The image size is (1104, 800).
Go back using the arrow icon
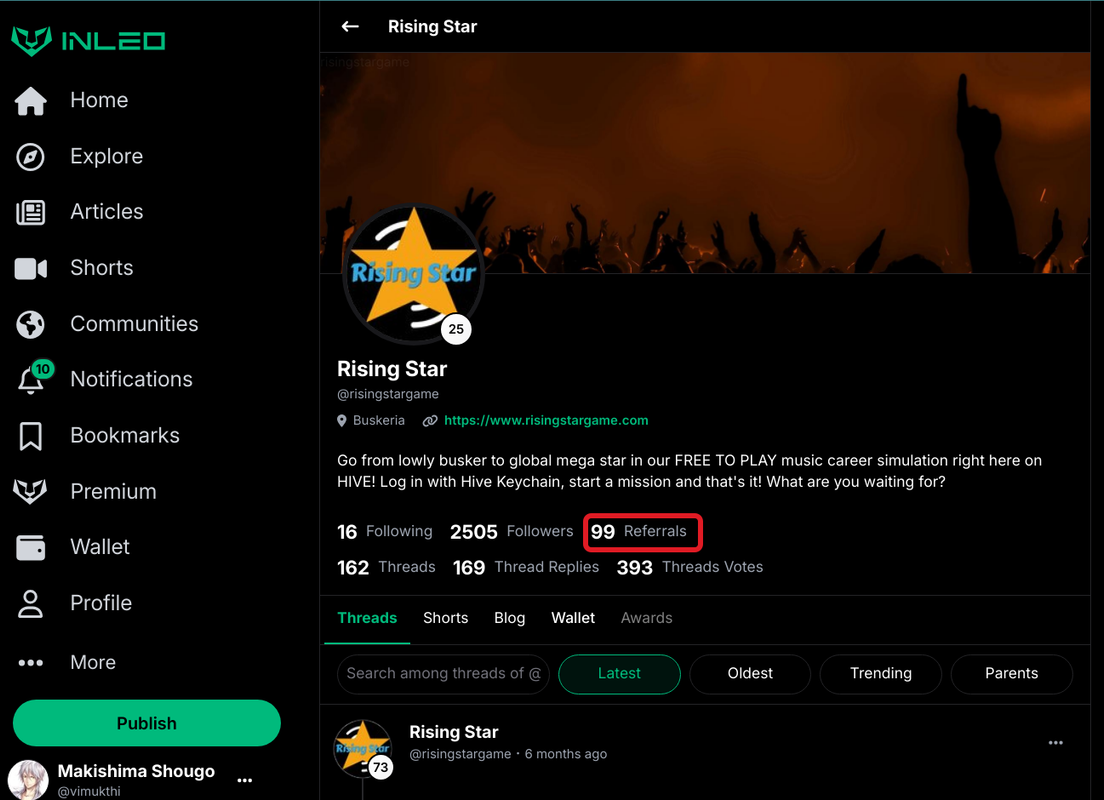(350, 27)
